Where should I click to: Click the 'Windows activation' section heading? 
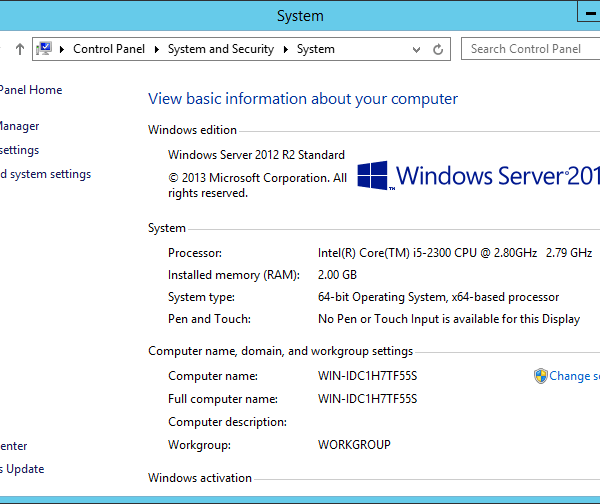200,478
